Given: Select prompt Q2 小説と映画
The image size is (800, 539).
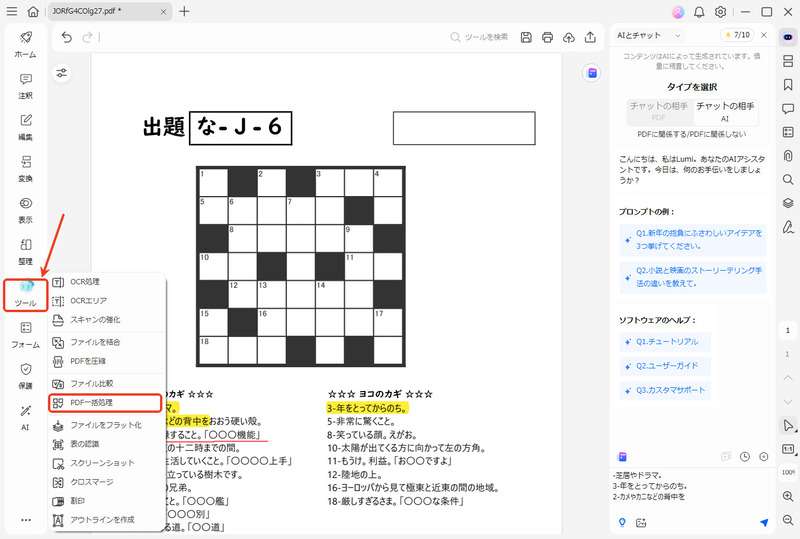Looking at the screenshot, I should point(693,277).
